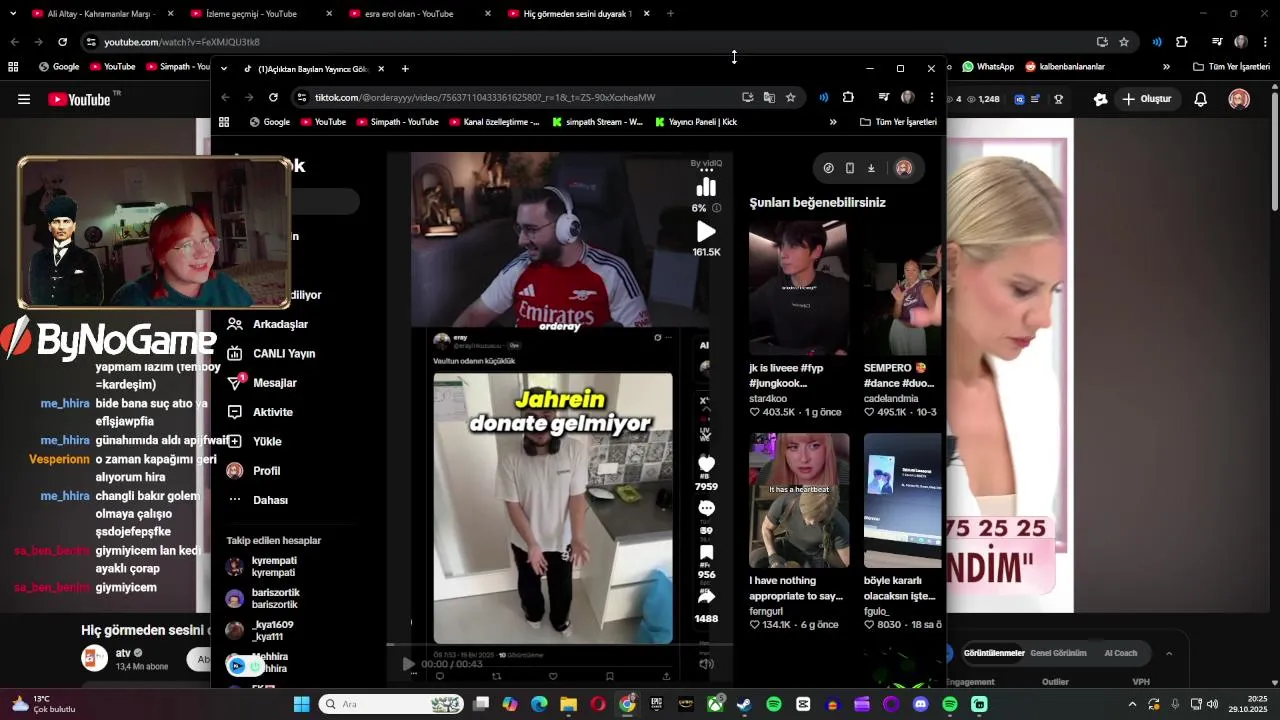1280x720 pixels.
Task: Open extensions puzzle icon in TikTok window
Action: click(848, 97)
